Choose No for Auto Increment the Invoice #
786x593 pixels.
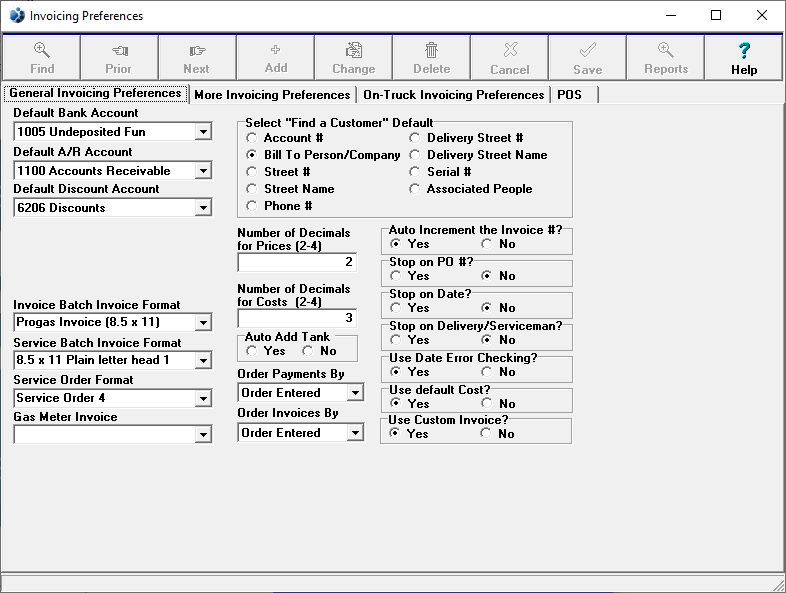pyautogui.click(x=487, y=244)
